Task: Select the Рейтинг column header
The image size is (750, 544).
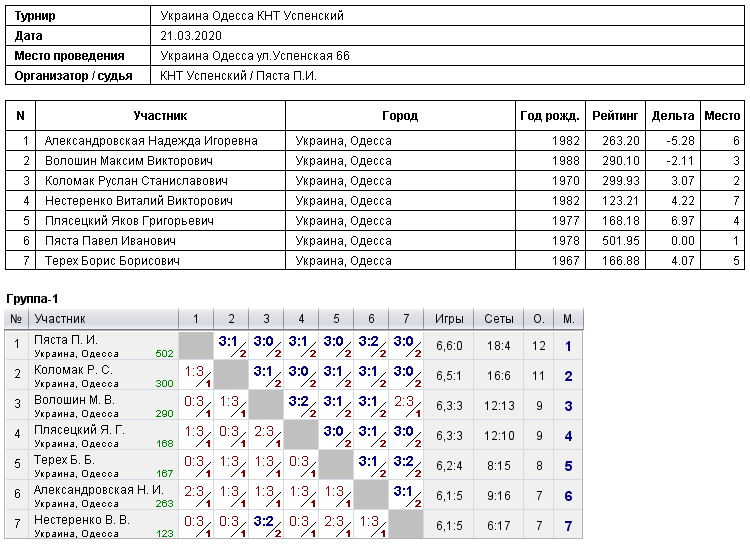Action: pyautogui.click(x=615, y=115)
